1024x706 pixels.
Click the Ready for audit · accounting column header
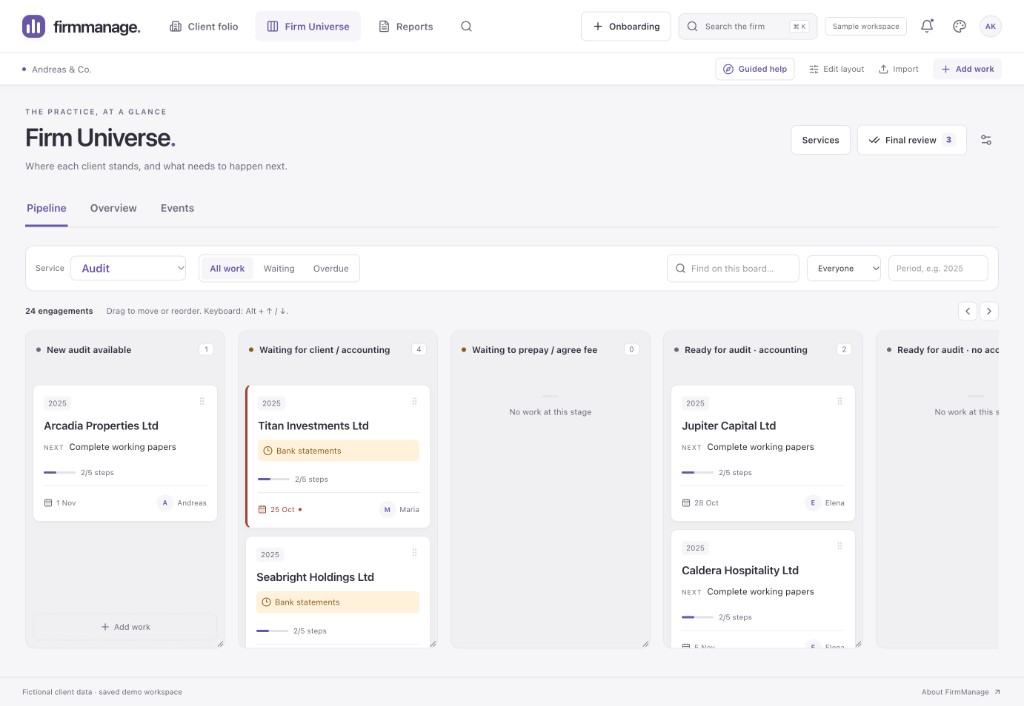[746, 350]
